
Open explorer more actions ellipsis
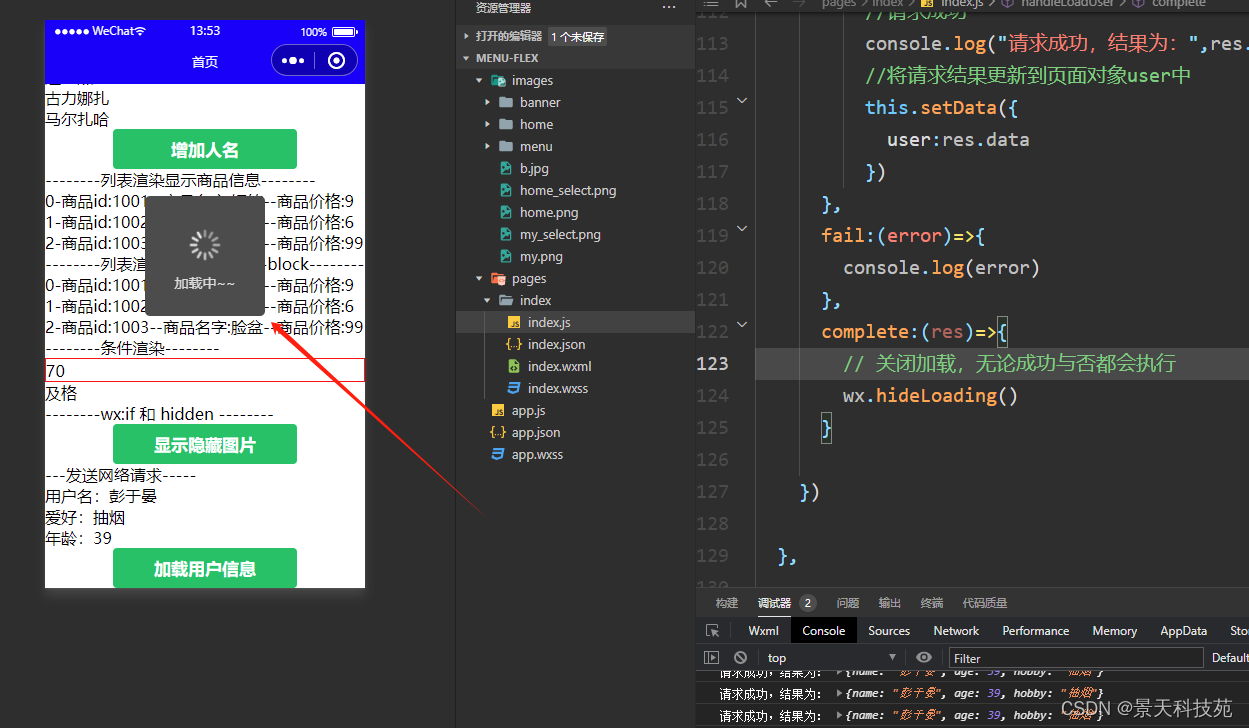tap(669, 7)
